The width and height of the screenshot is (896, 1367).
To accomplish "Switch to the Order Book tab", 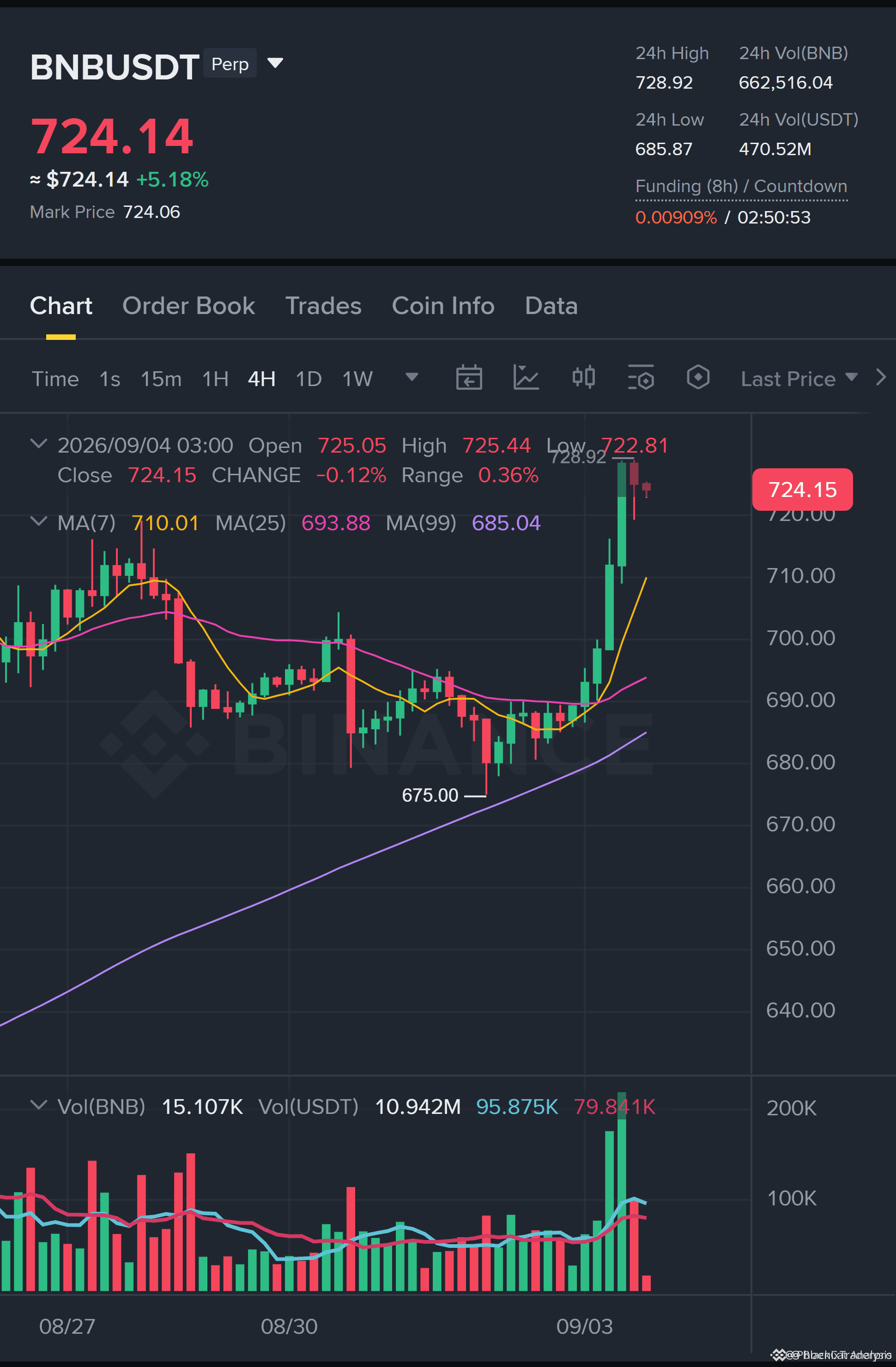I will [x=188, y=306].
